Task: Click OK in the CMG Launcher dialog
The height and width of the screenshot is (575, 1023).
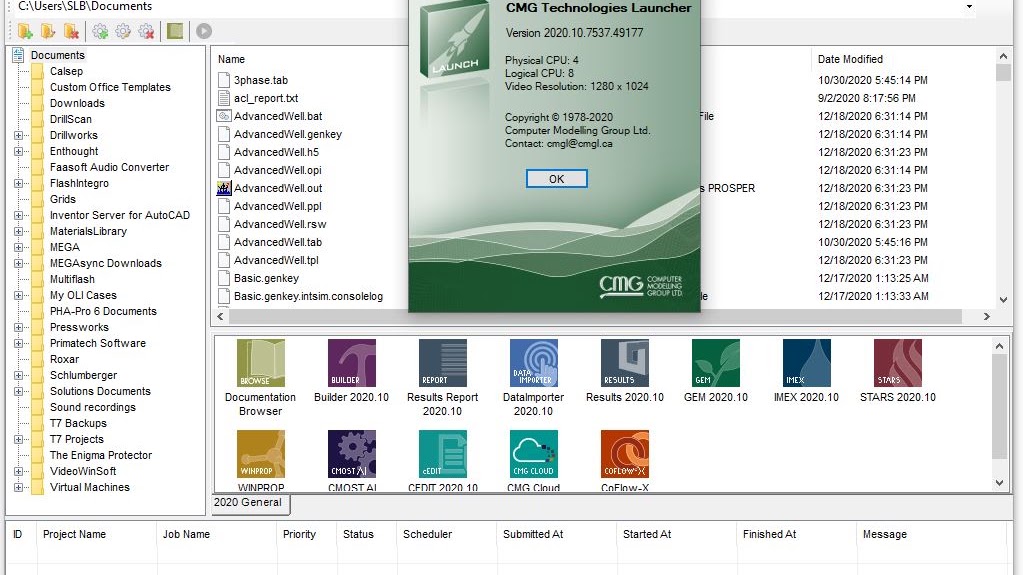Action: pos(557,179)
